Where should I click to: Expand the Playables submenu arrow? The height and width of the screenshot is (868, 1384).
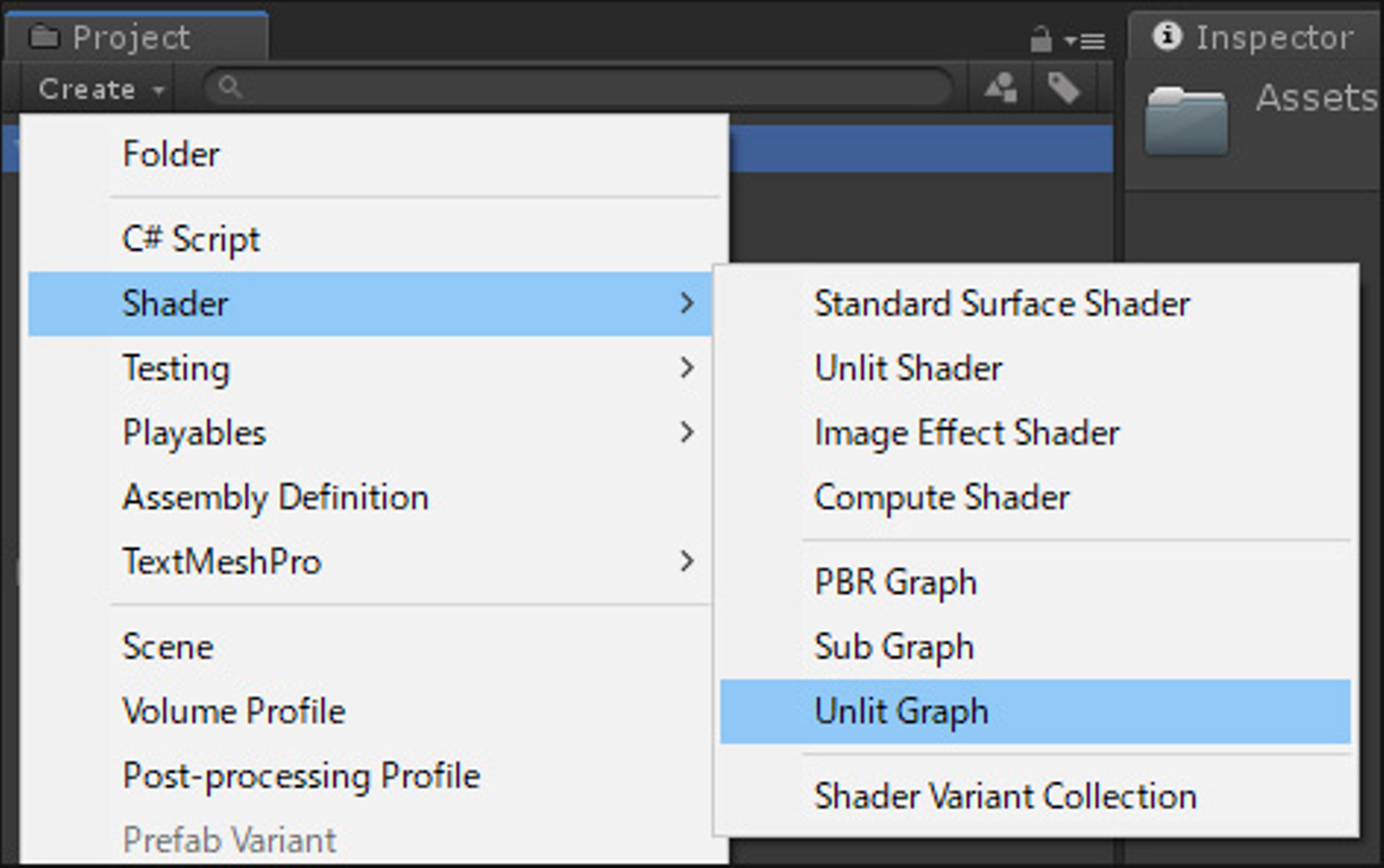[x=686, y=433]
